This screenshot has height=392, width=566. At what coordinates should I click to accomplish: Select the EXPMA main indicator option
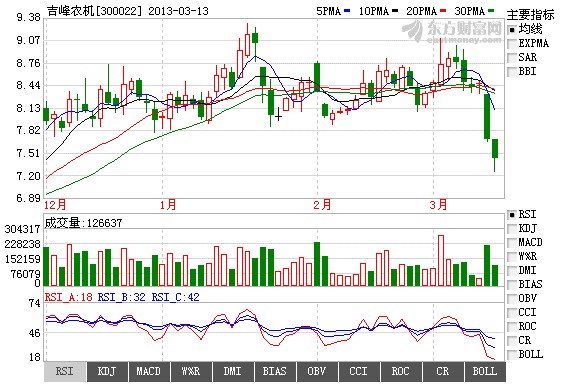(x=512, y=44)
